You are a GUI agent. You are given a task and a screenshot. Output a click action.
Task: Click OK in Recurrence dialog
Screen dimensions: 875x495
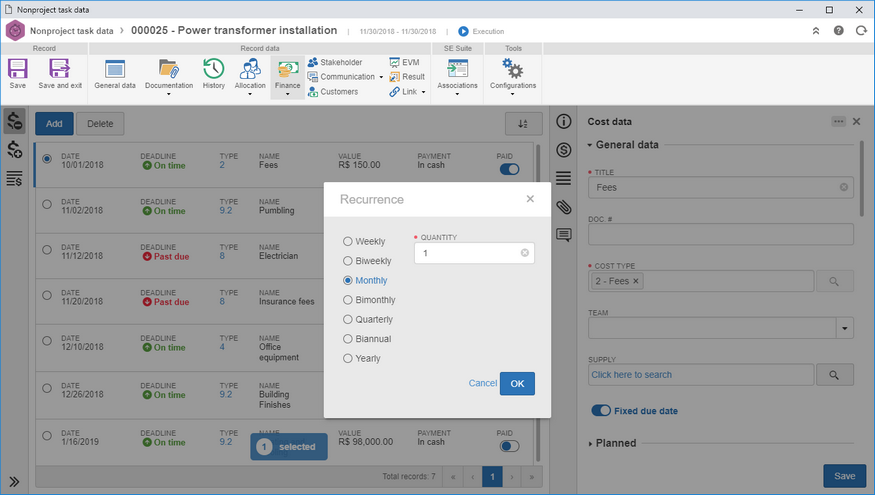point(517,383)
